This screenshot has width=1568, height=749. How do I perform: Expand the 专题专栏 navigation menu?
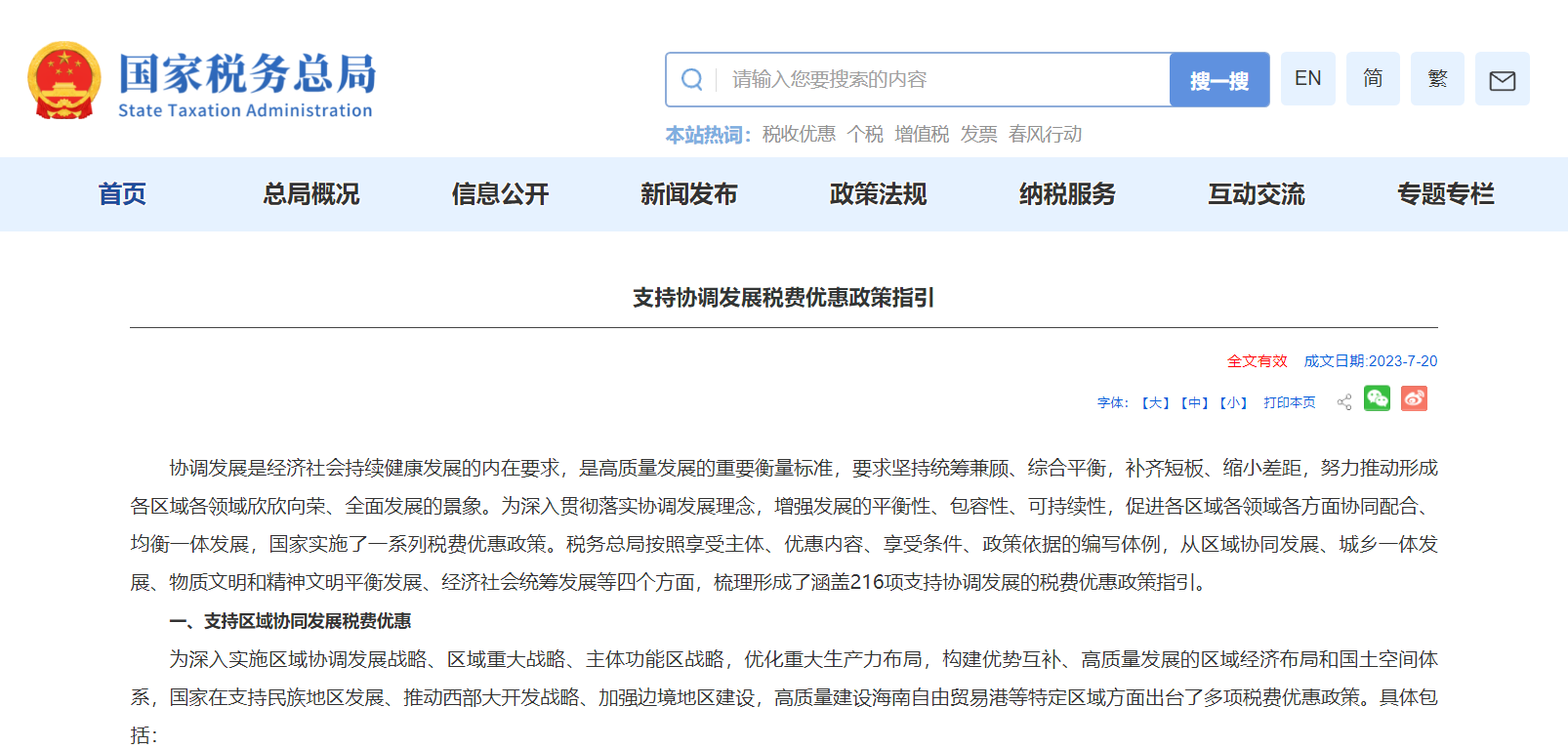click(x=1445, y=194)
